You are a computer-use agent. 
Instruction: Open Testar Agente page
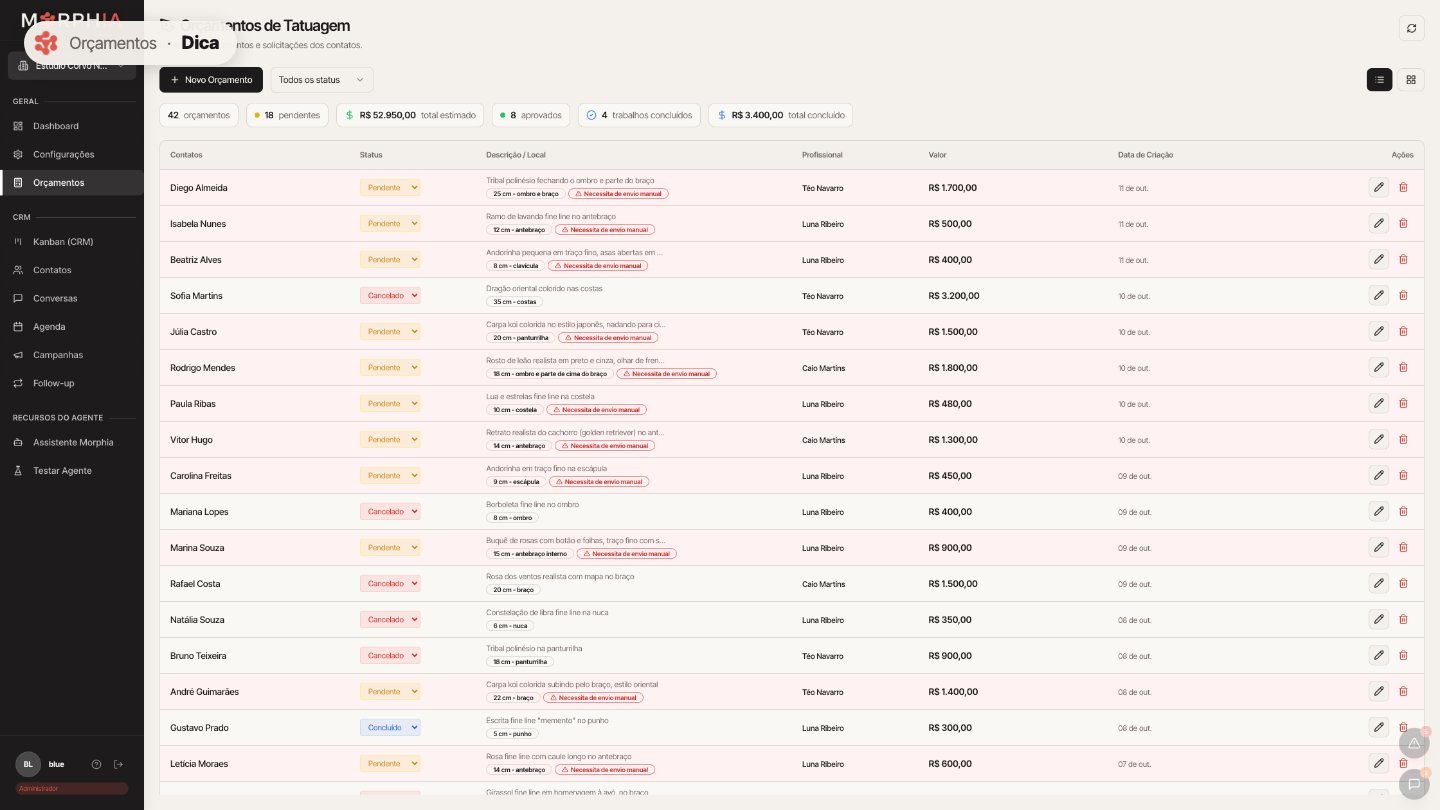pos(72,470)
